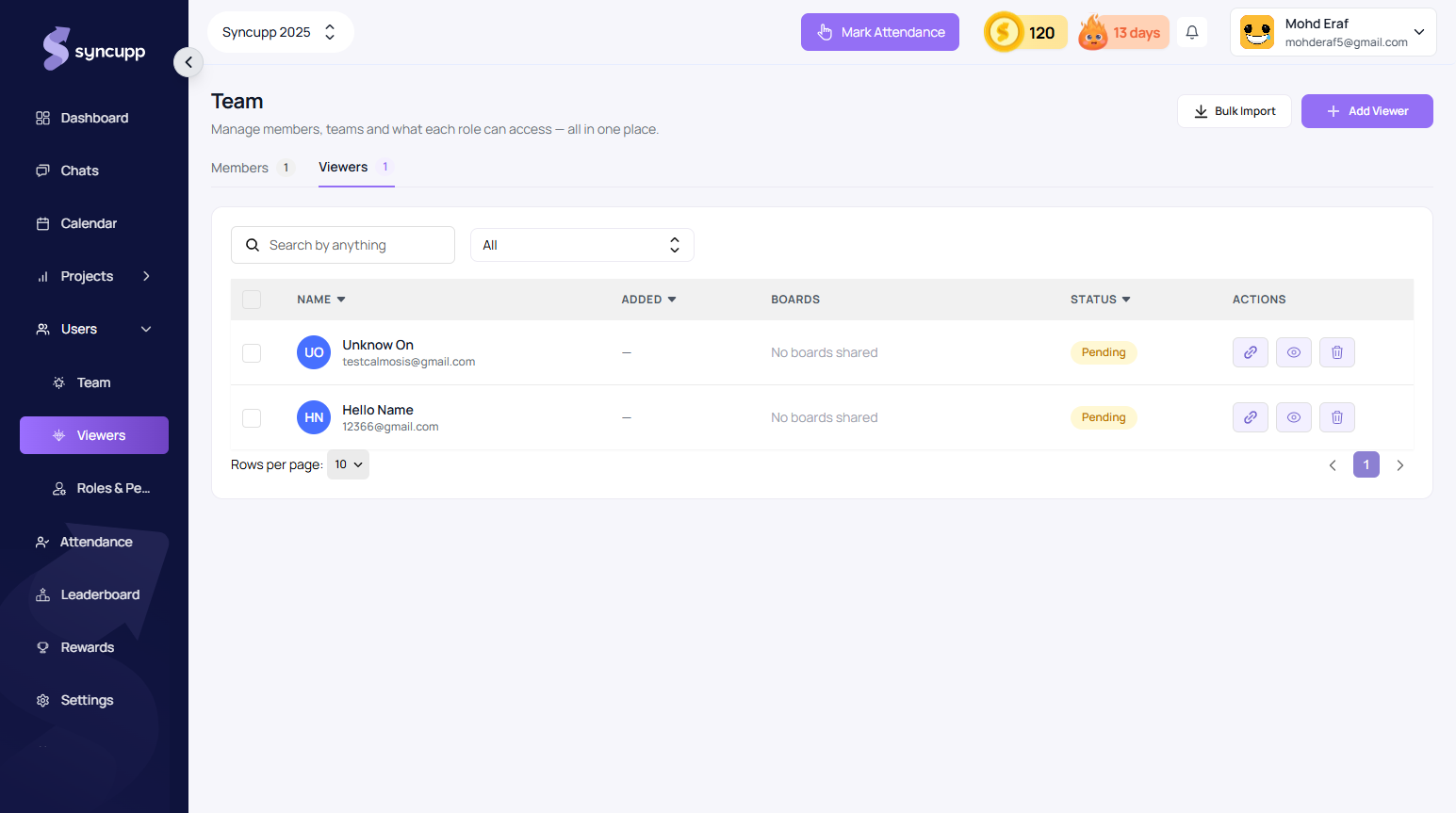Check the Hello Name row checkbox
This screenshot has height=813, width=1456.
click(252, 417)
